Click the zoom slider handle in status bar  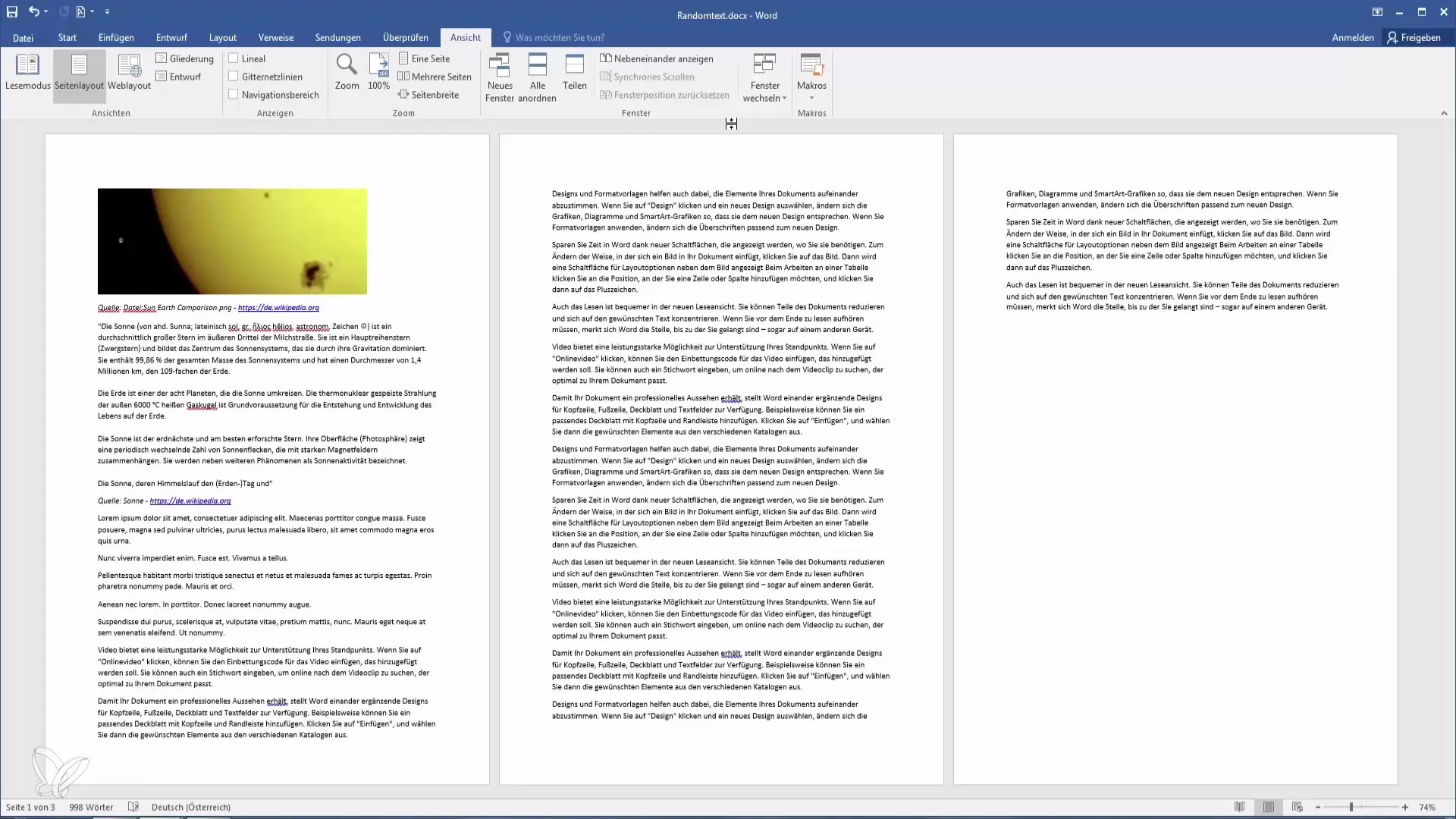coord(1351,807)
